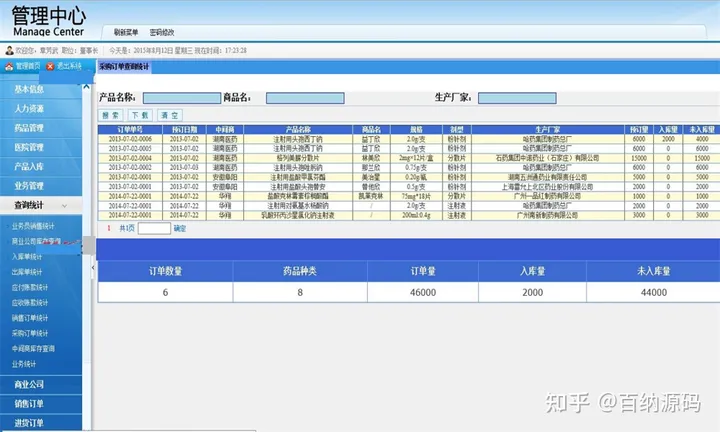Select 出库单统计 from sidebar list

(x=28, y=271)
